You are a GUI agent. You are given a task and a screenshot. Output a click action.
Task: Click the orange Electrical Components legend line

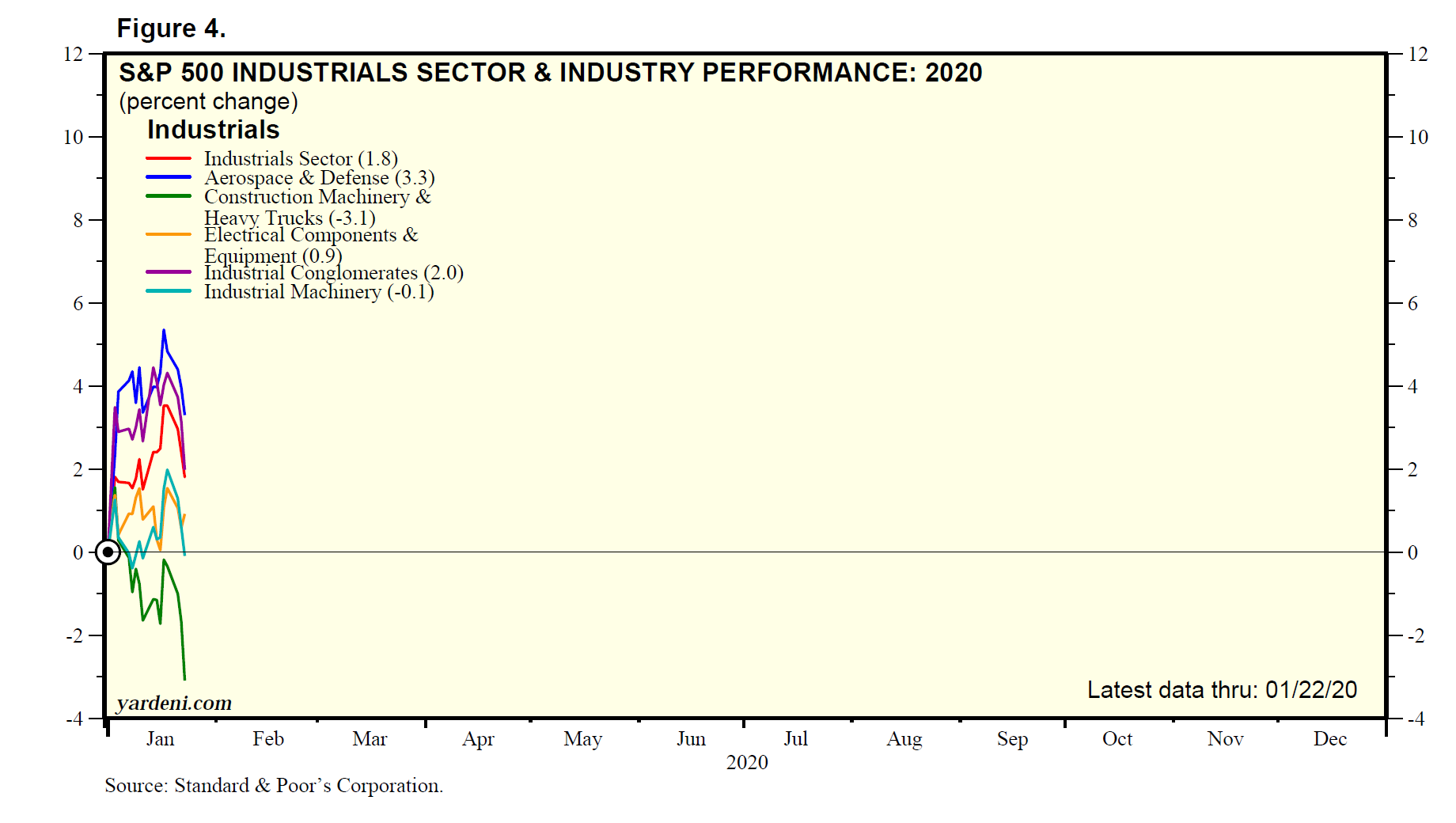[x=169, y=235]
